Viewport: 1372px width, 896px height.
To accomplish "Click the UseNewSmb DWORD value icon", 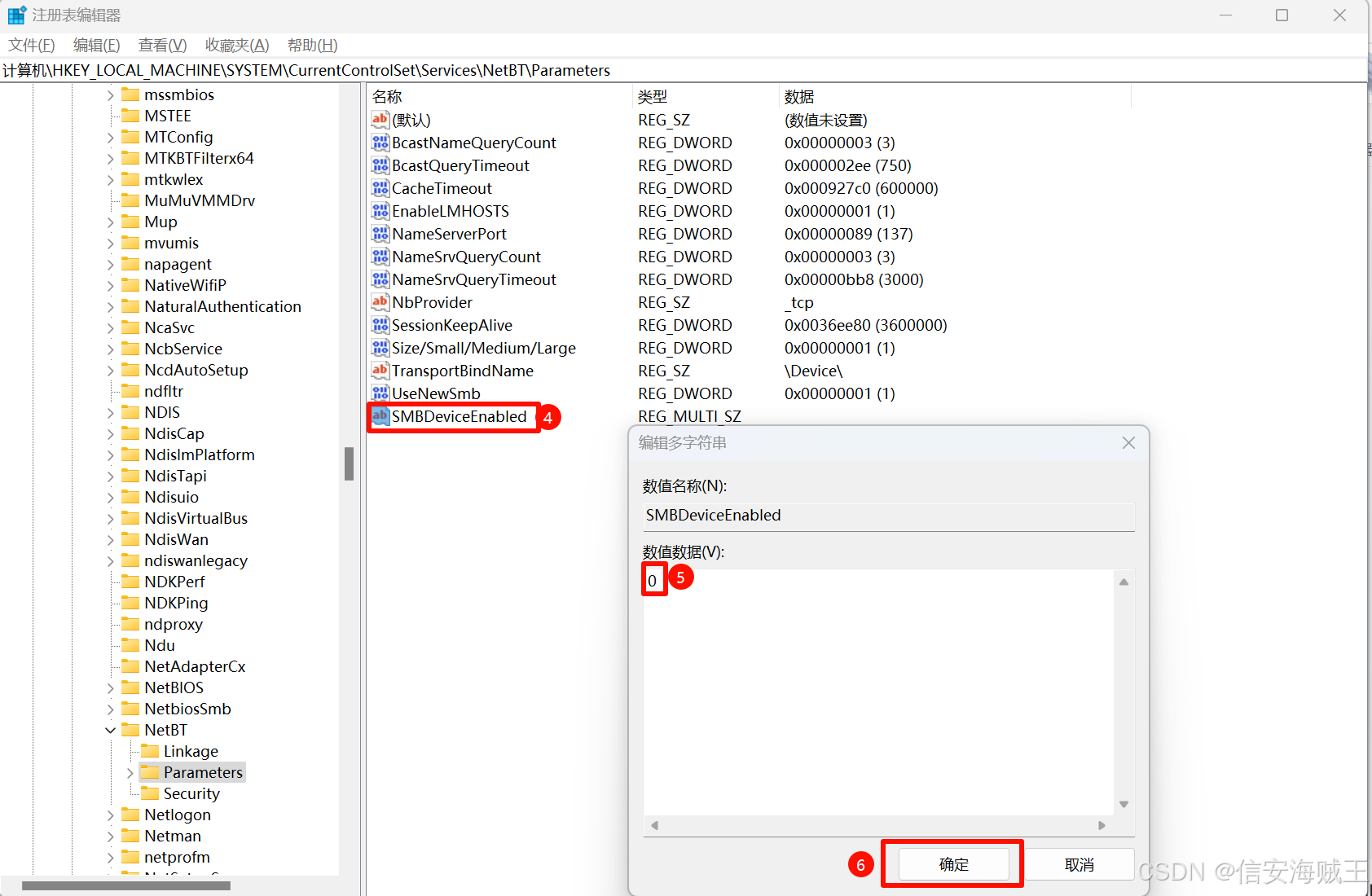I will (x=380, y=393).
